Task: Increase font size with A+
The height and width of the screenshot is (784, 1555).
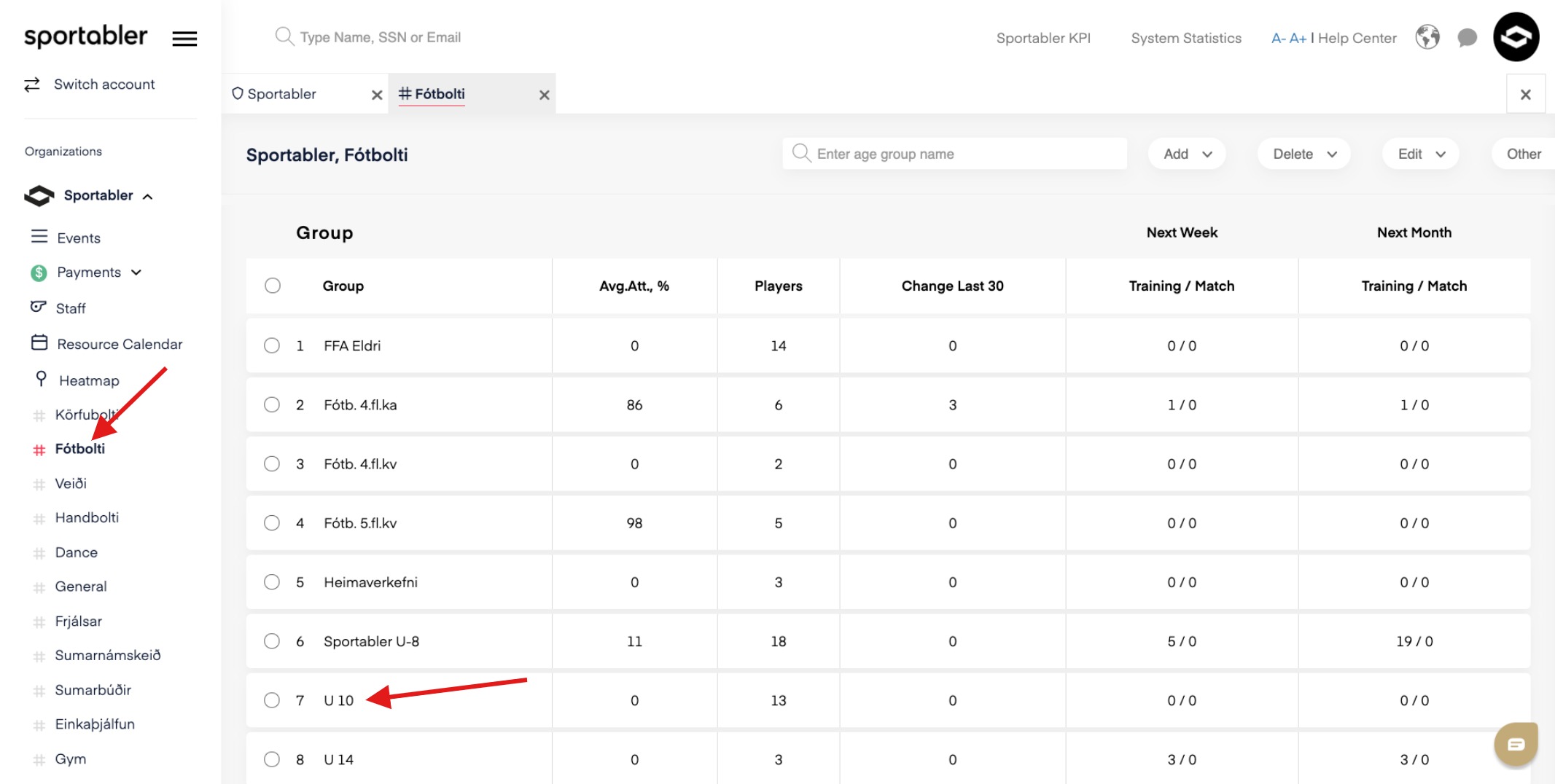Action: point(1298,38)
